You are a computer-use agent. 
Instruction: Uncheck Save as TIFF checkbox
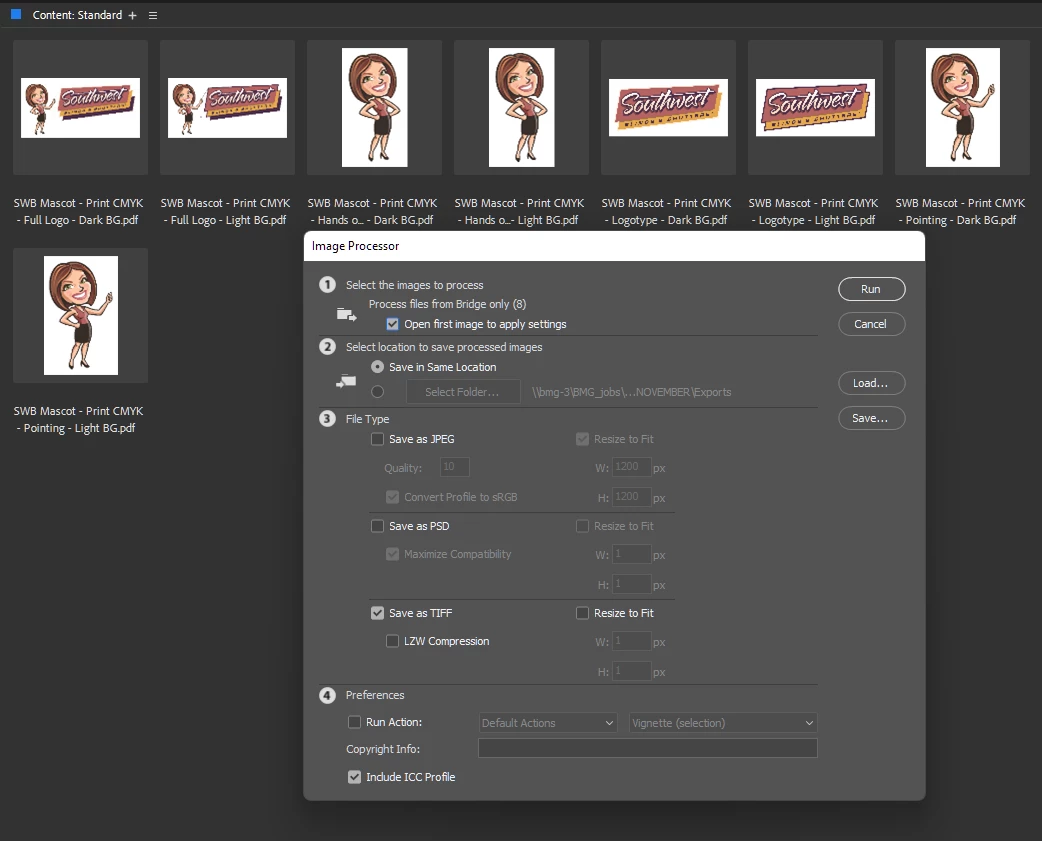click(377, 613)
